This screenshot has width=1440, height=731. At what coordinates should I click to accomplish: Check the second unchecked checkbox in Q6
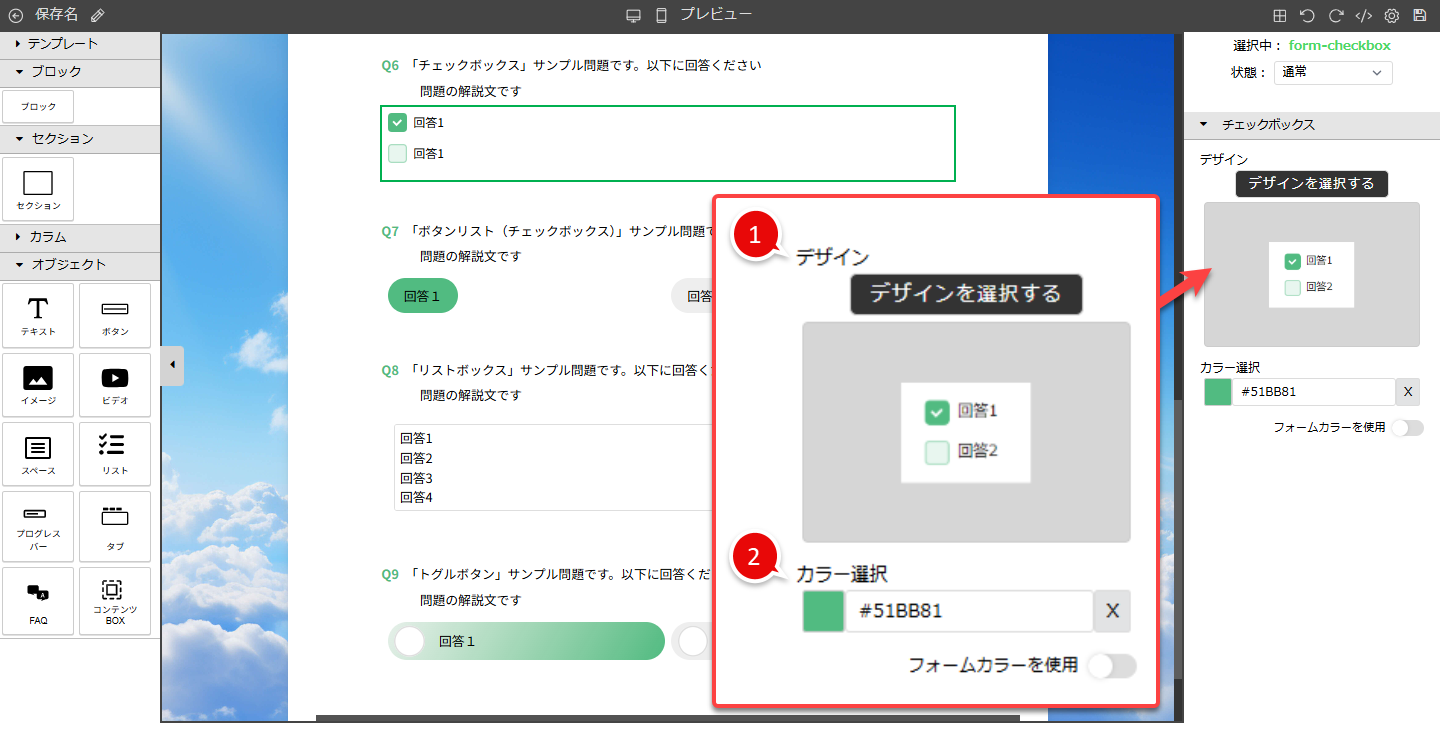tap(397, 153)
